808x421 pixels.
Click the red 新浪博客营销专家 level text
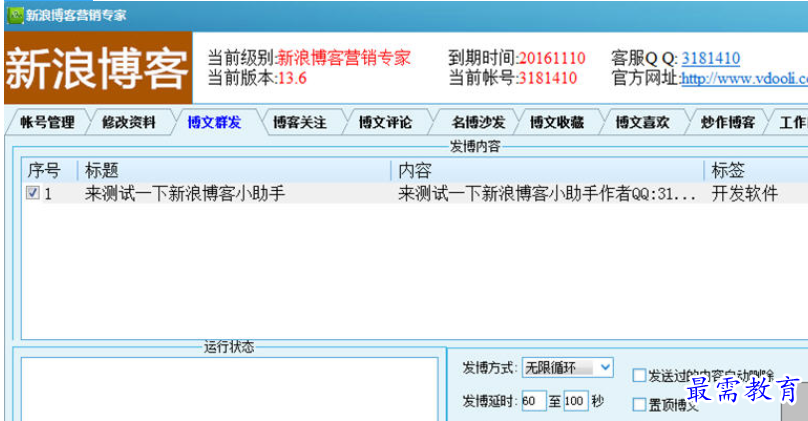[x=344, y=58]
